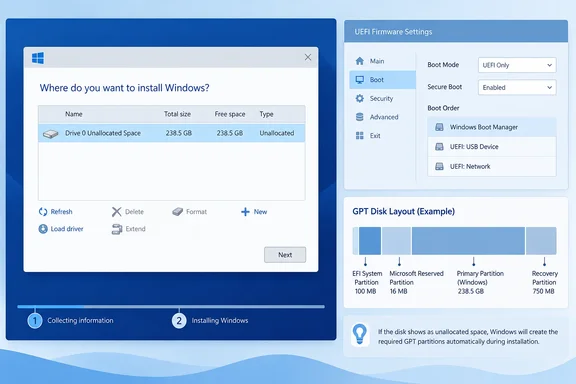Select the Drive 0 Unallocated Space row
Screen dimensions: 576x384
[172, 133]
